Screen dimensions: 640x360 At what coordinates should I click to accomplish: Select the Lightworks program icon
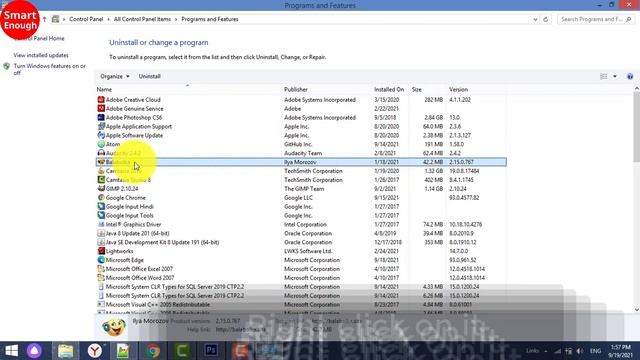pyautogui.click(x=101, y=251)
